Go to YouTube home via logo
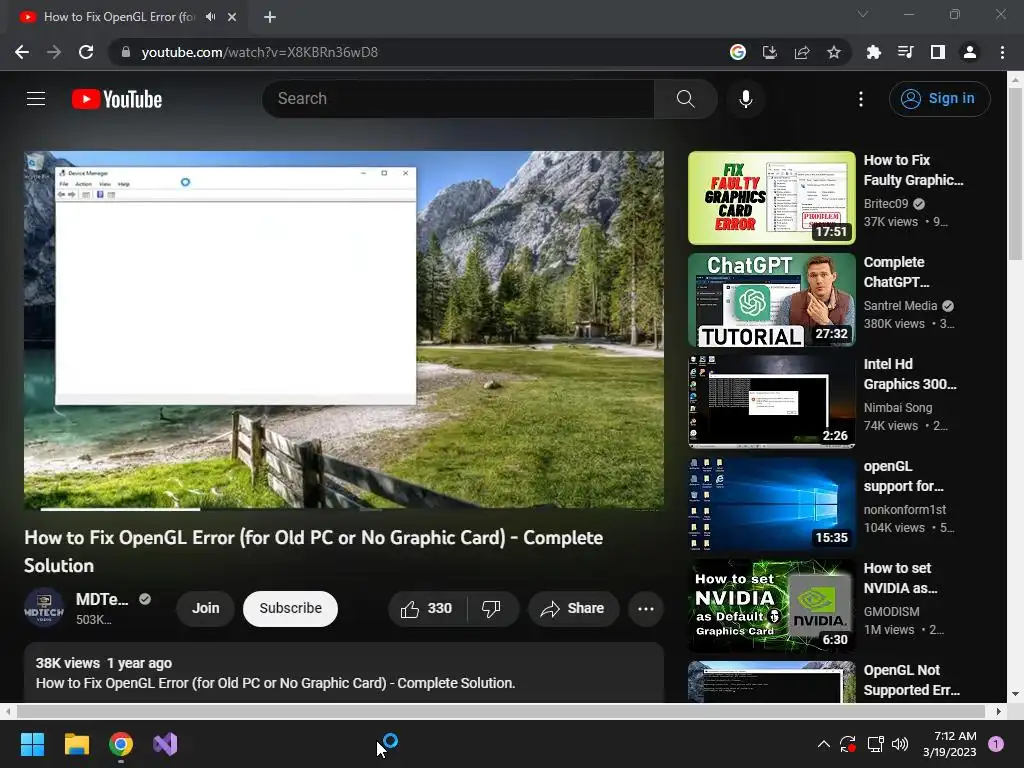Screen dimensions: 1024x768 click(117, 99)
